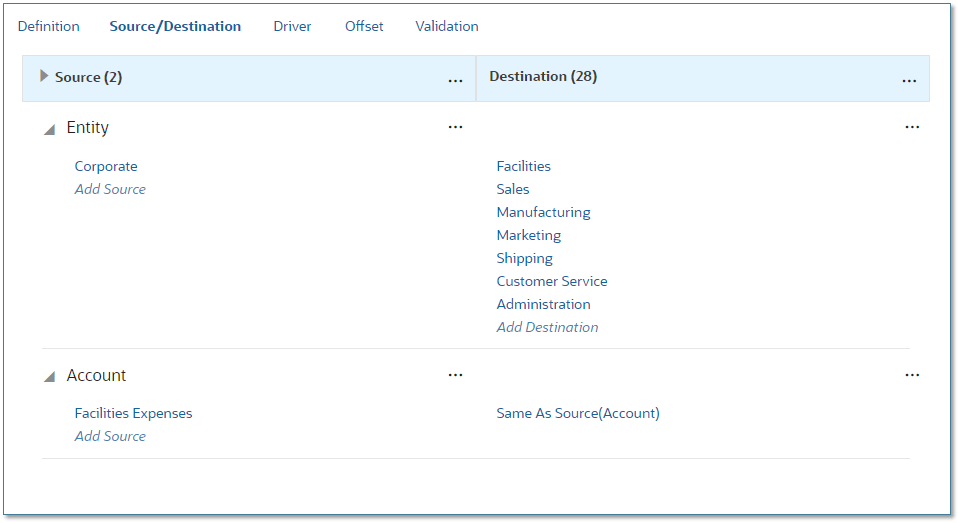Click Same As Source(Account) destination

(x=578, y=413)
